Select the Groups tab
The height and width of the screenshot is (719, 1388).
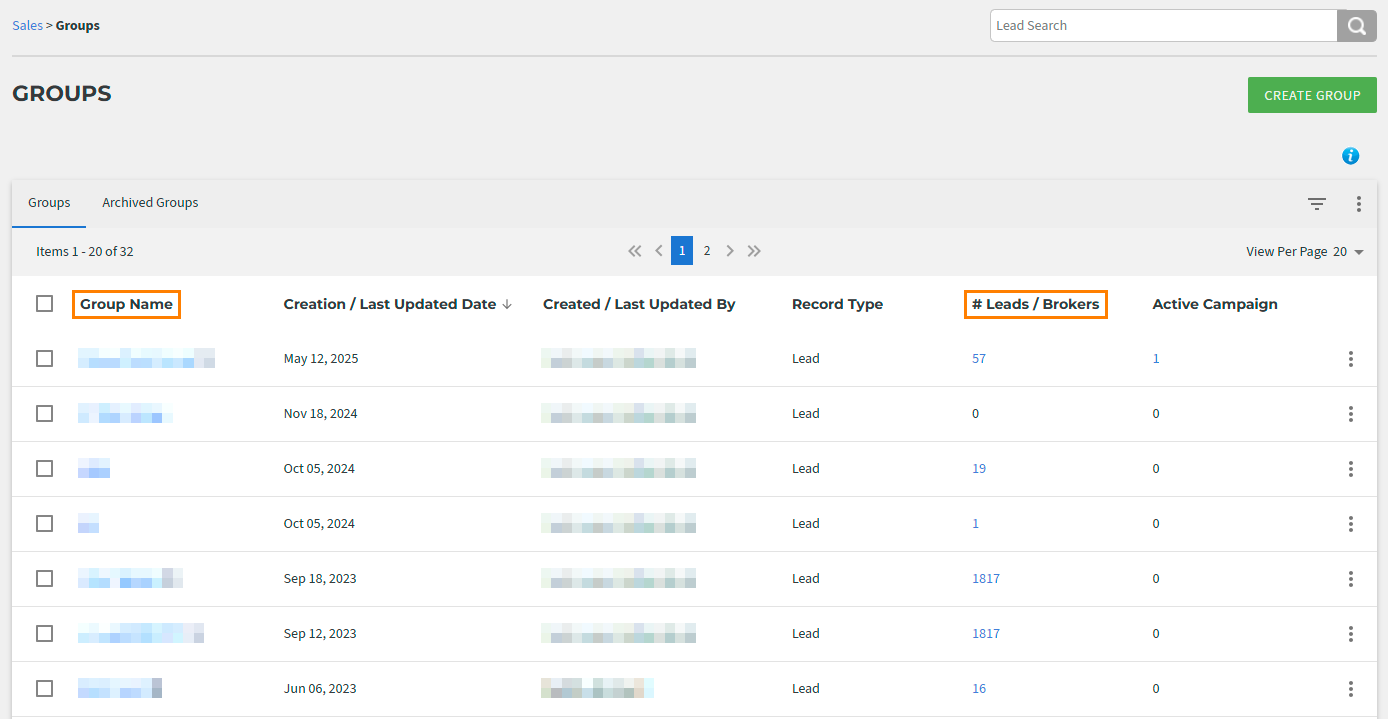coord(49,203)
